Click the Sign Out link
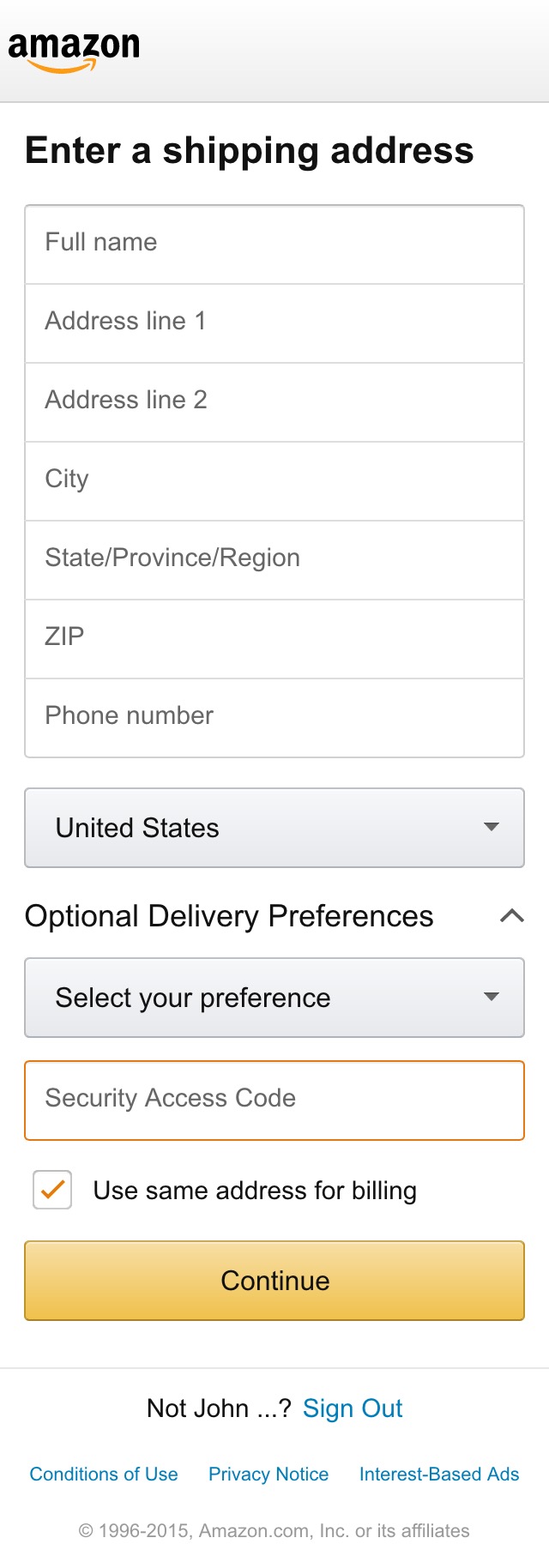 point(352,1408)
